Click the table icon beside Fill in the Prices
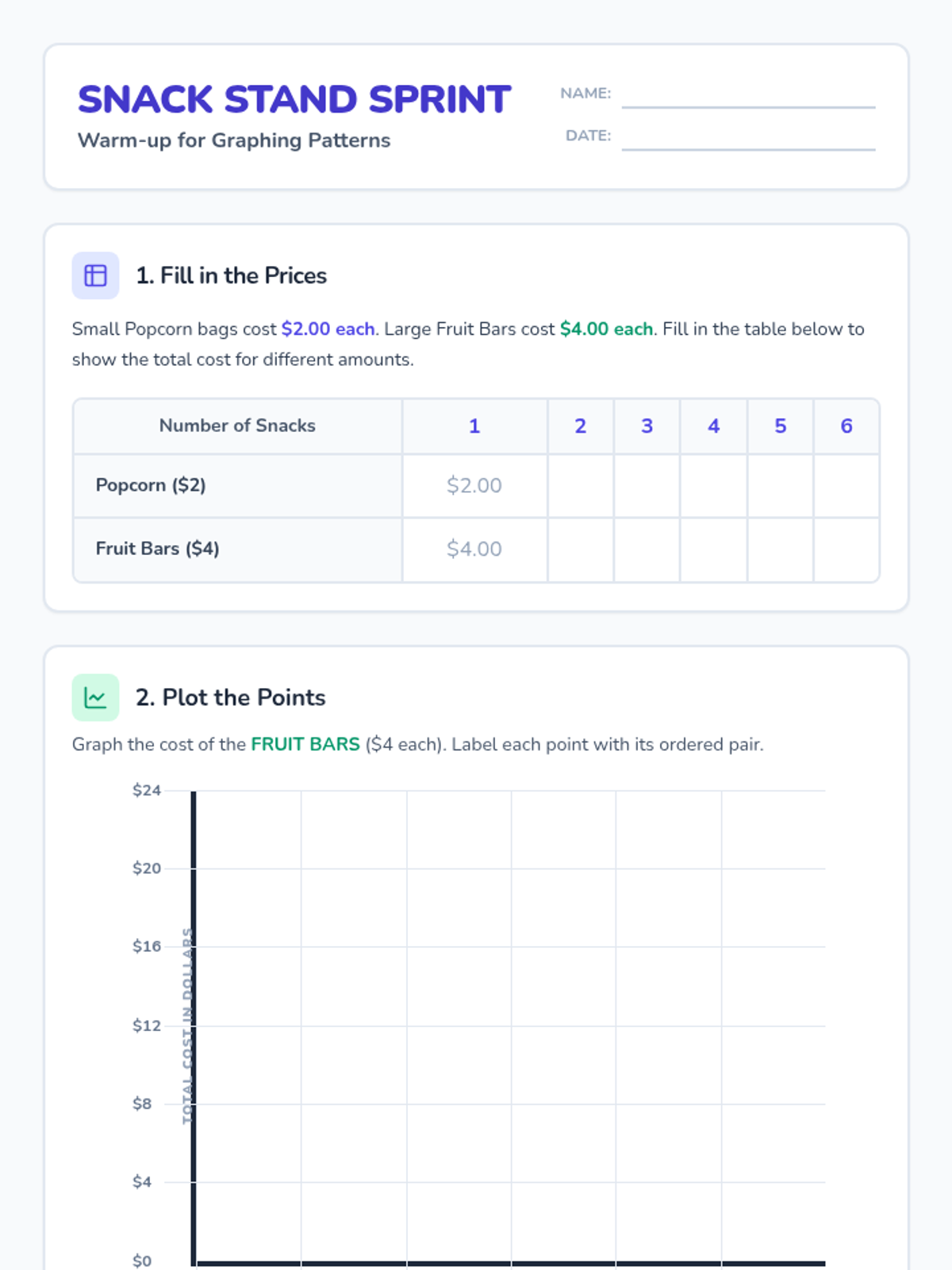 pos(95,275)
